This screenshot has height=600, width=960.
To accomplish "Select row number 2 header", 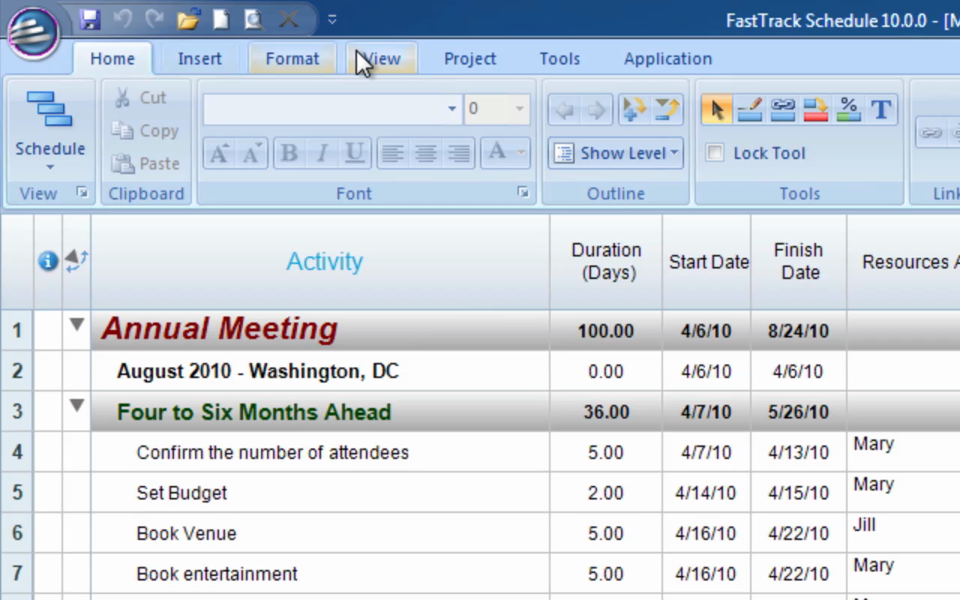I will click(x=17, y=371).
